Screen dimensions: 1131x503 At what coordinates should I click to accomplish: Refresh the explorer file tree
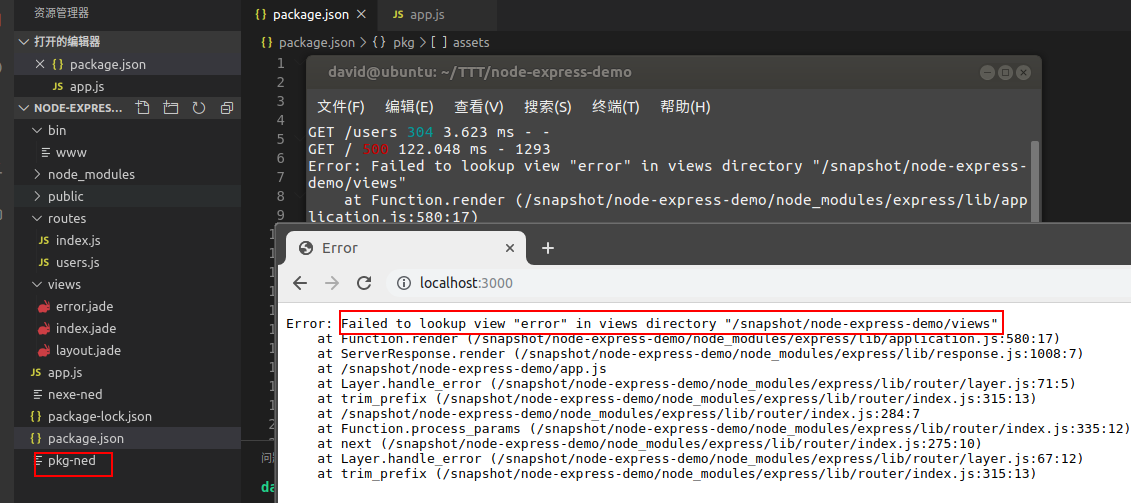tap(198, 108)
